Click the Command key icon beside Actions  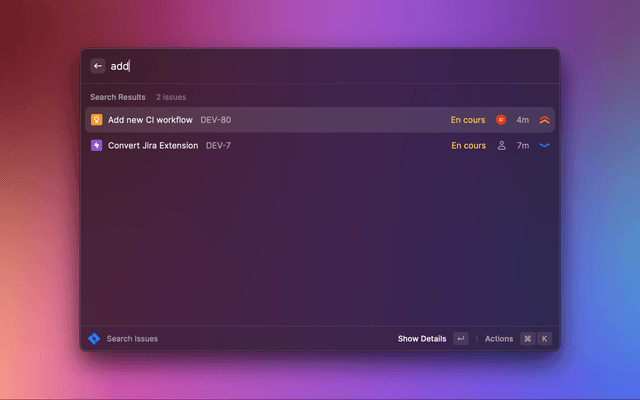pos(527,338)
